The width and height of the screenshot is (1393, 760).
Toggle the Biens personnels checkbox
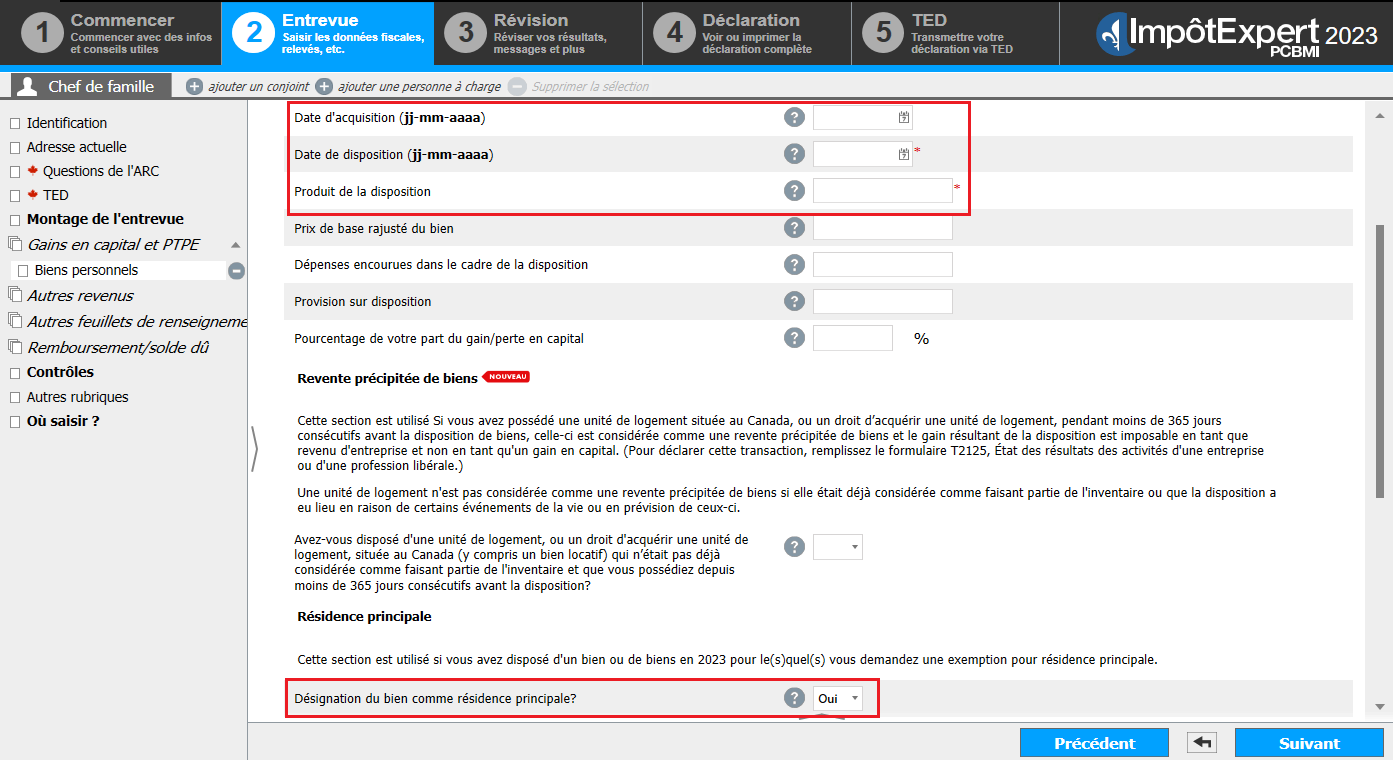click(23, 270)
